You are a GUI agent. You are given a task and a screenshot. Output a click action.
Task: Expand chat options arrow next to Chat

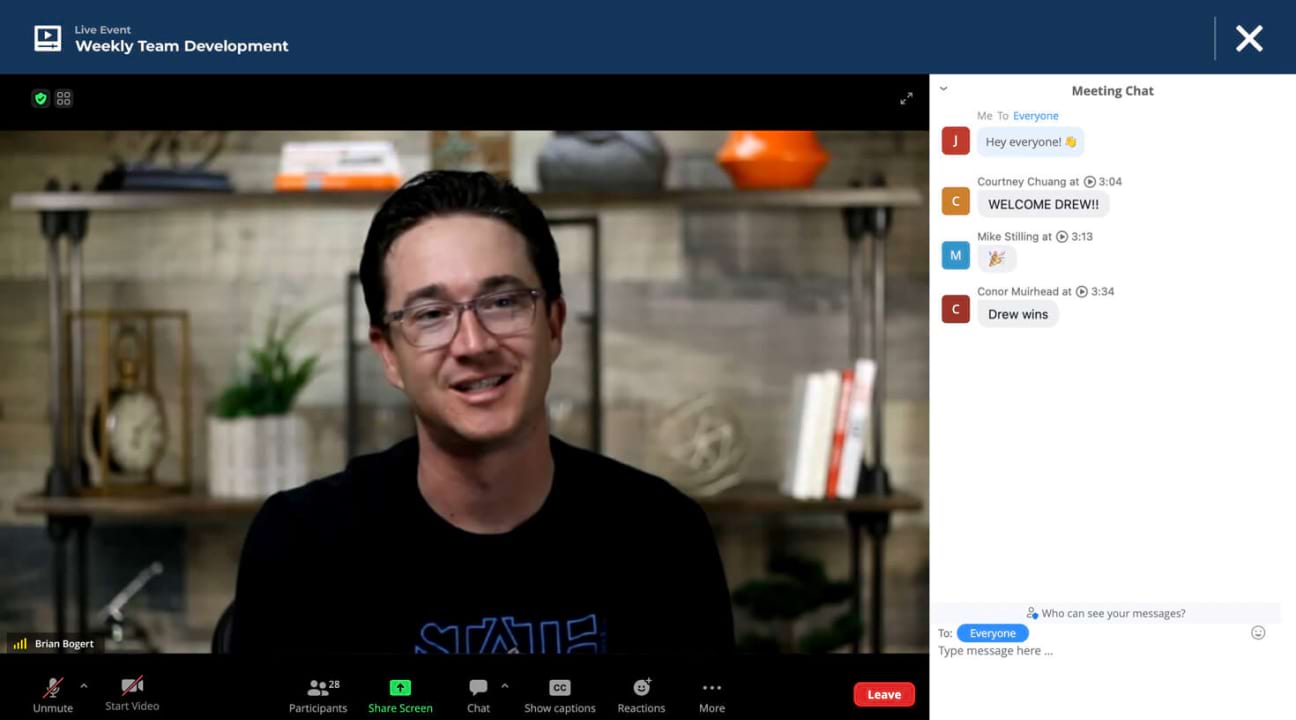tap(504, 686)
